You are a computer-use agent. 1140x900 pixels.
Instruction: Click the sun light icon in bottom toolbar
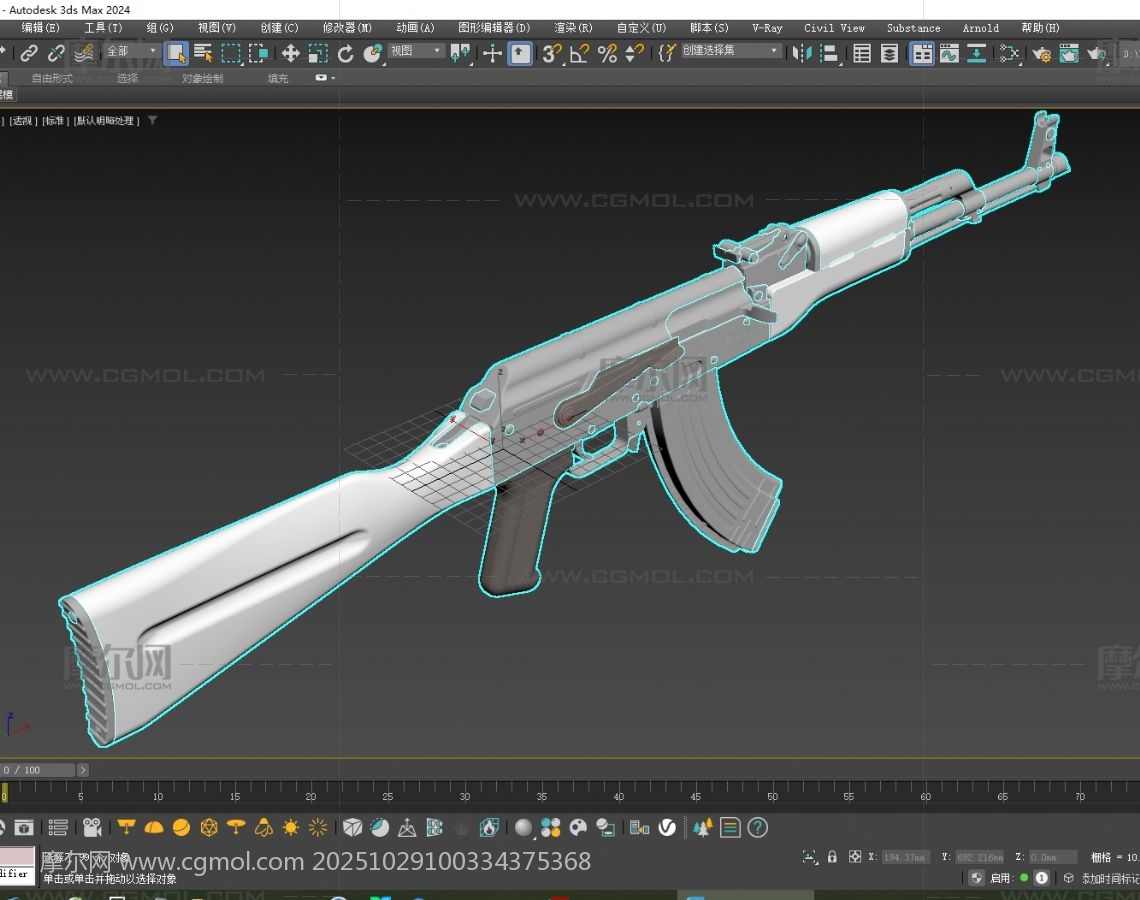291,828
